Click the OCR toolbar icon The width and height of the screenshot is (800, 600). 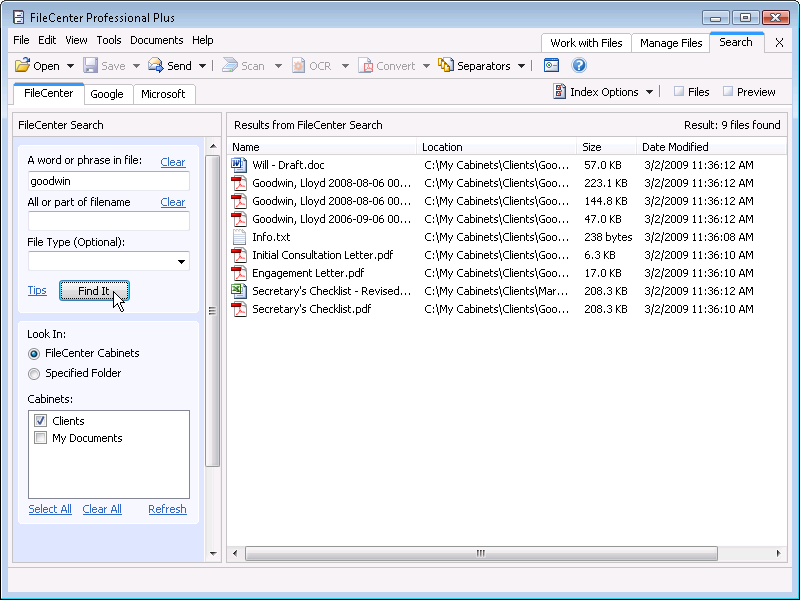pyautogui.click(x=298, y=65)
